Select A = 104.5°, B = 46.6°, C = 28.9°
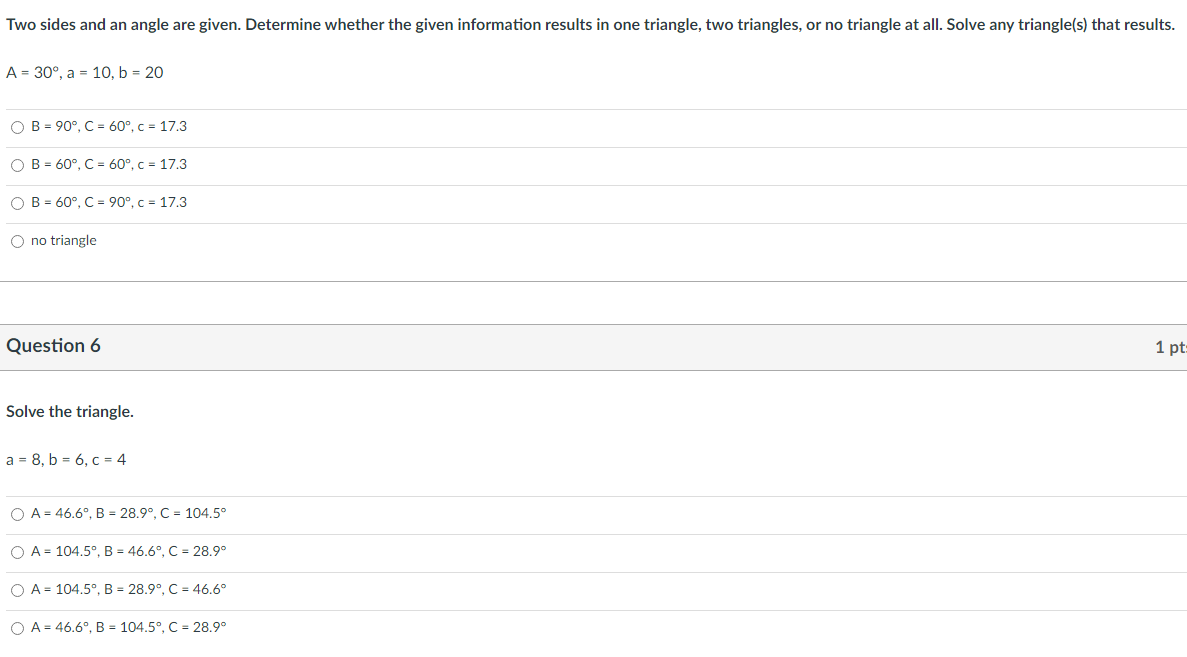Screen dimensions: 1187x657 18,552
